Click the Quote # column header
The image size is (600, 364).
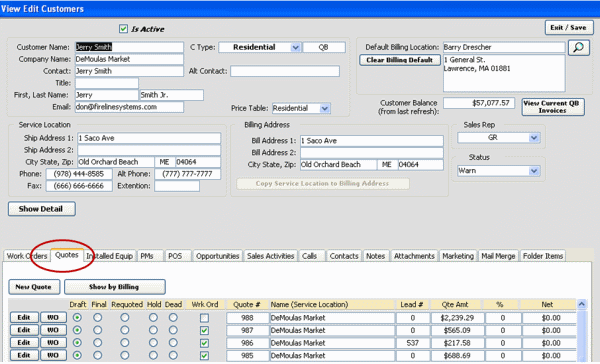tap(247, 305)
